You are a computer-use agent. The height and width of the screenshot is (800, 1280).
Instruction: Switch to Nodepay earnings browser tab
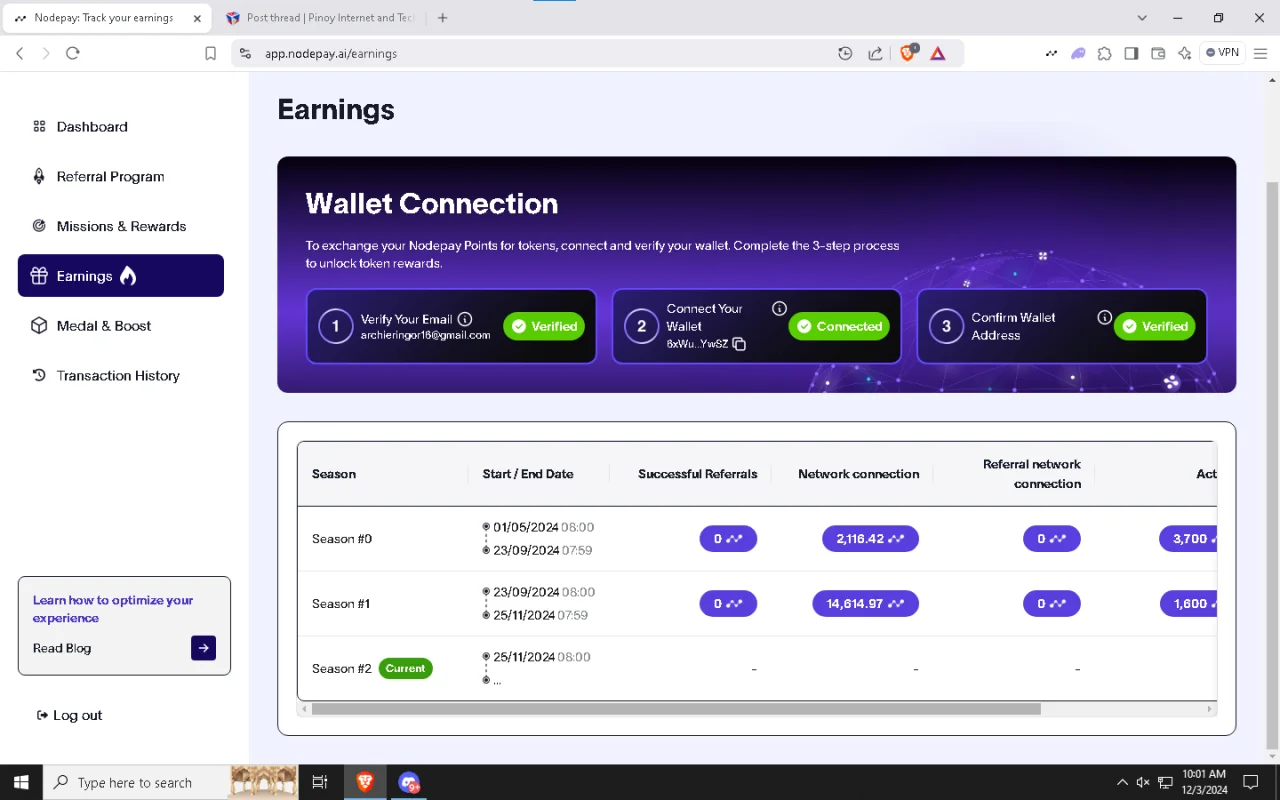click(104, 18)
